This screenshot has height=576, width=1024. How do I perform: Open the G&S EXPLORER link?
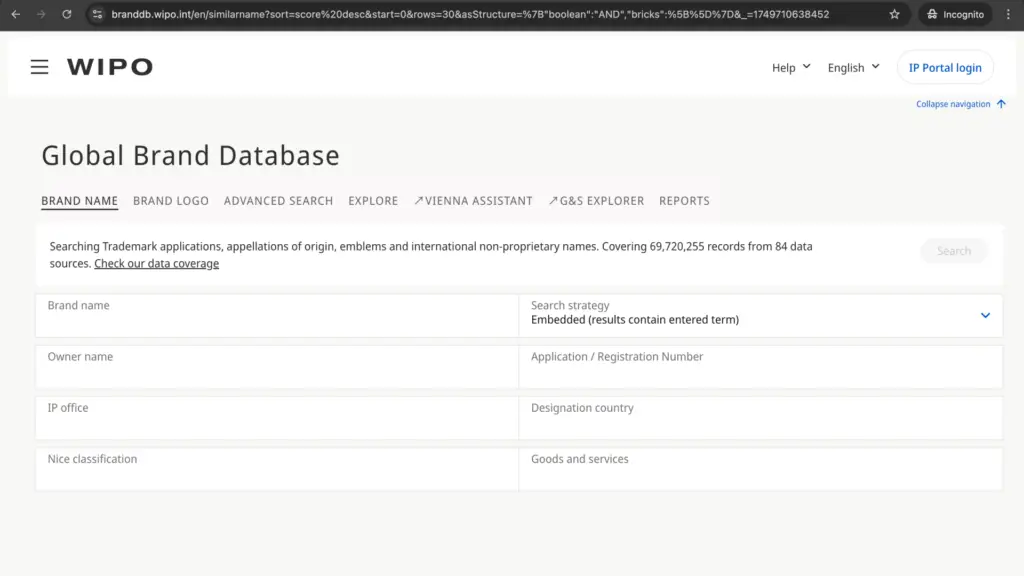tap(596, 201)
